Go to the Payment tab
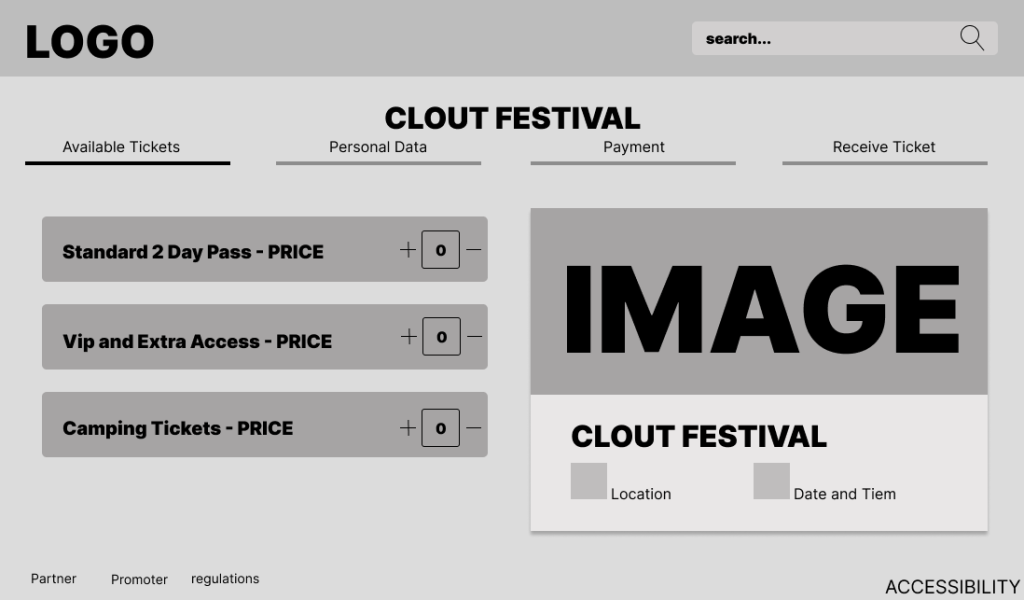The height and width of the screenshot is (600, 1024). [x=633, y=147]
